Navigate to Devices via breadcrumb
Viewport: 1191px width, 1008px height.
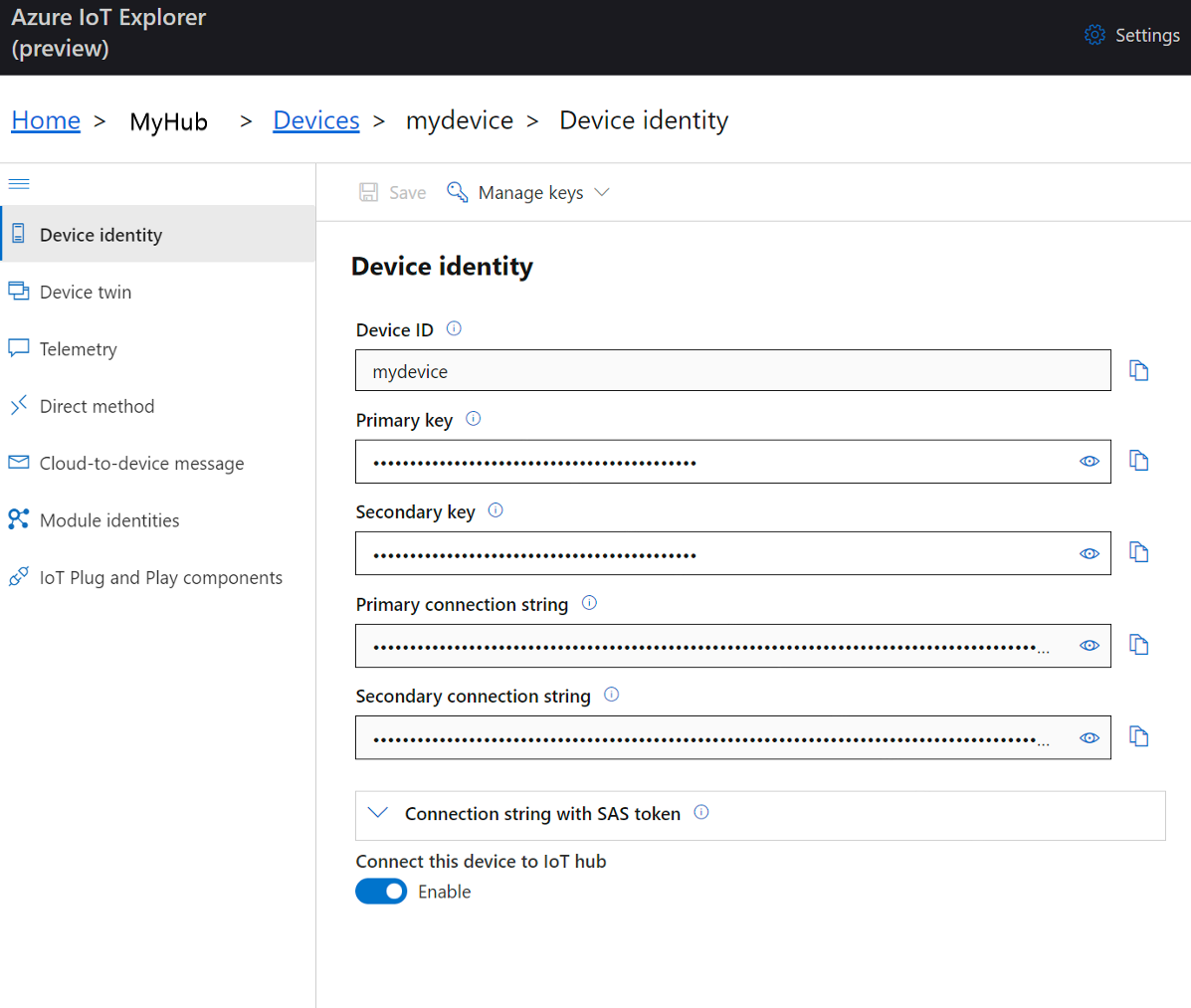[315, 119]
